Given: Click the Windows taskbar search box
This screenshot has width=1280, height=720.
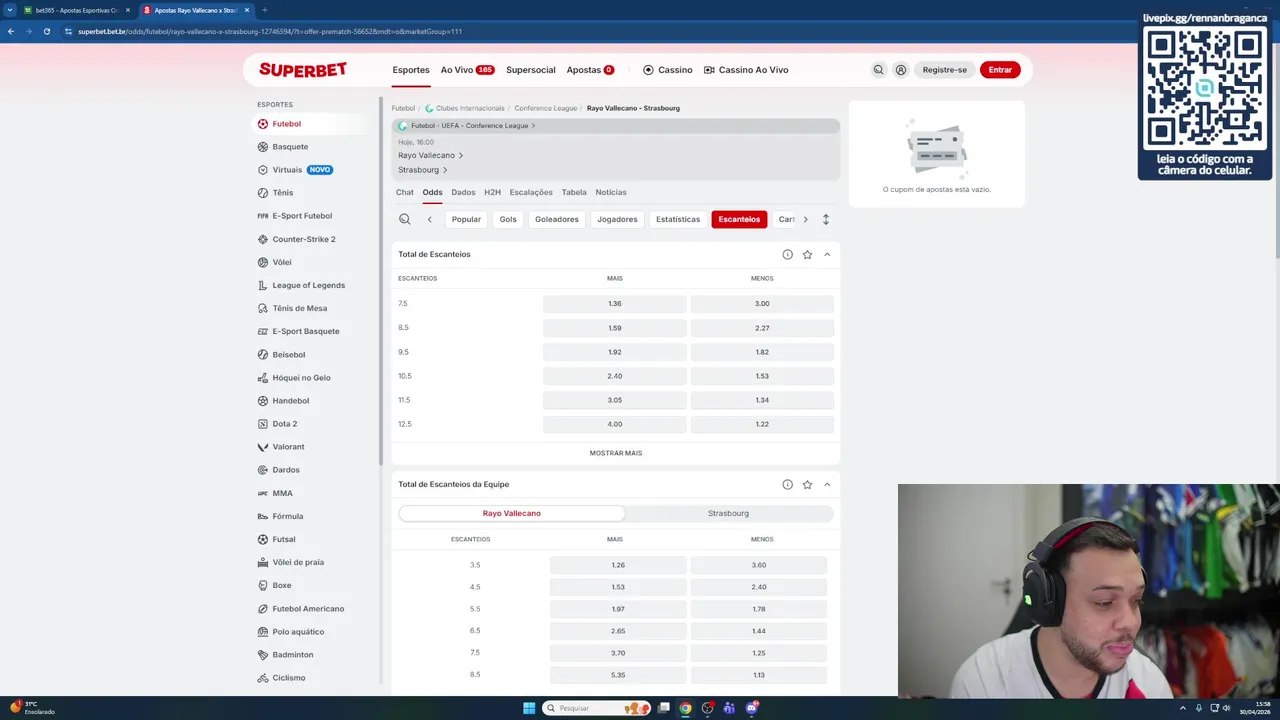Looking at the screenshot, I should [x=596, y=708].
